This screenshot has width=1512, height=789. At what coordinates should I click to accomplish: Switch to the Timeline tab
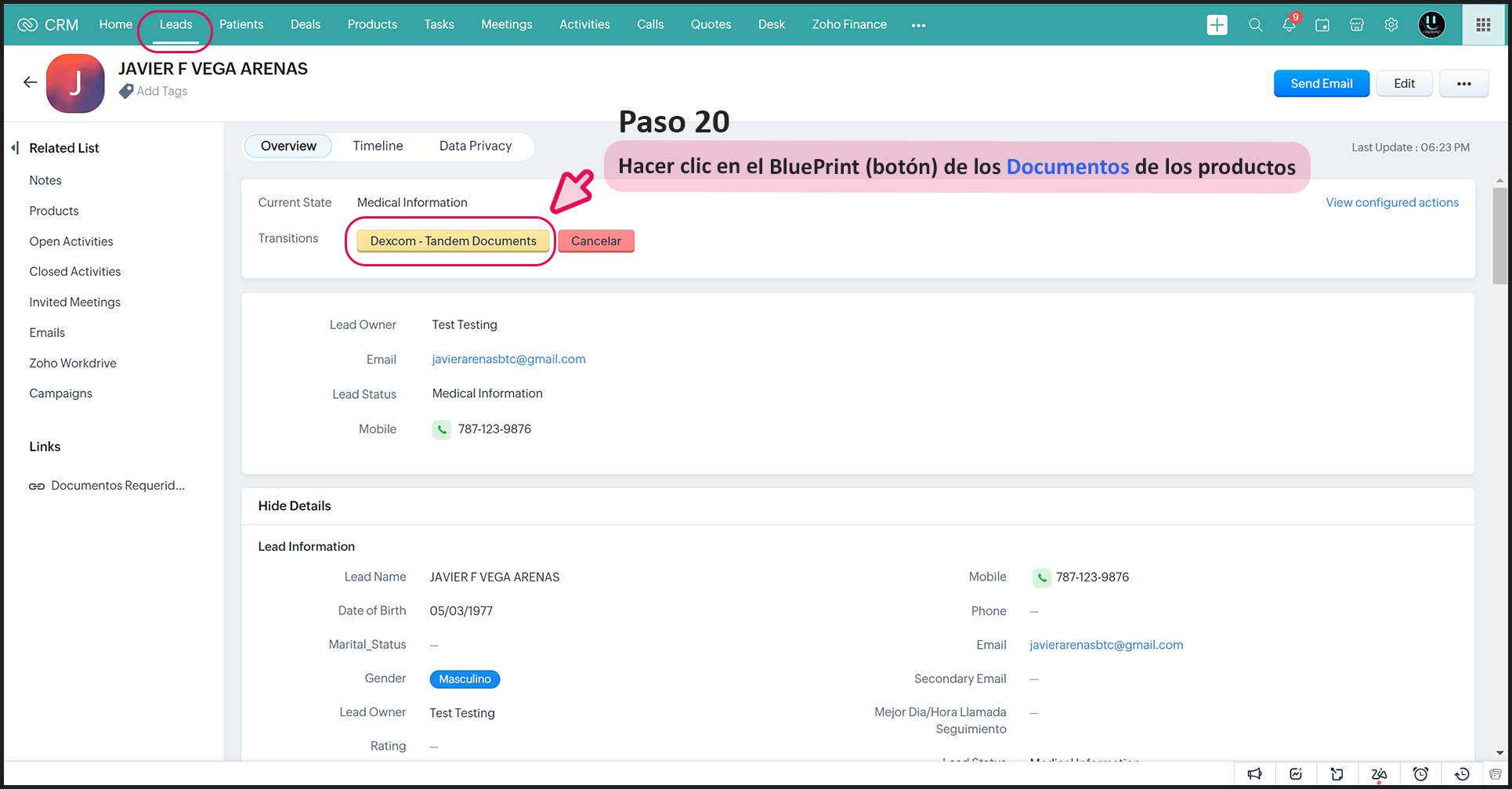click(x=378, y=146)
